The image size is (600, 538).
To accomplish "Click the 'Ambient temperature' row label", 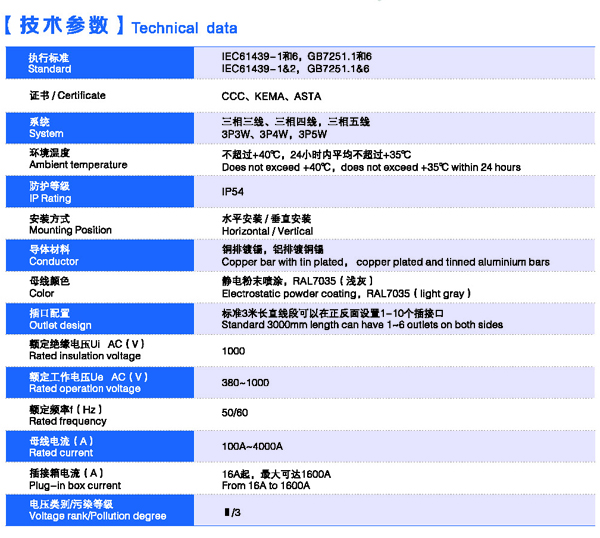I will click(x=78, y=165).
